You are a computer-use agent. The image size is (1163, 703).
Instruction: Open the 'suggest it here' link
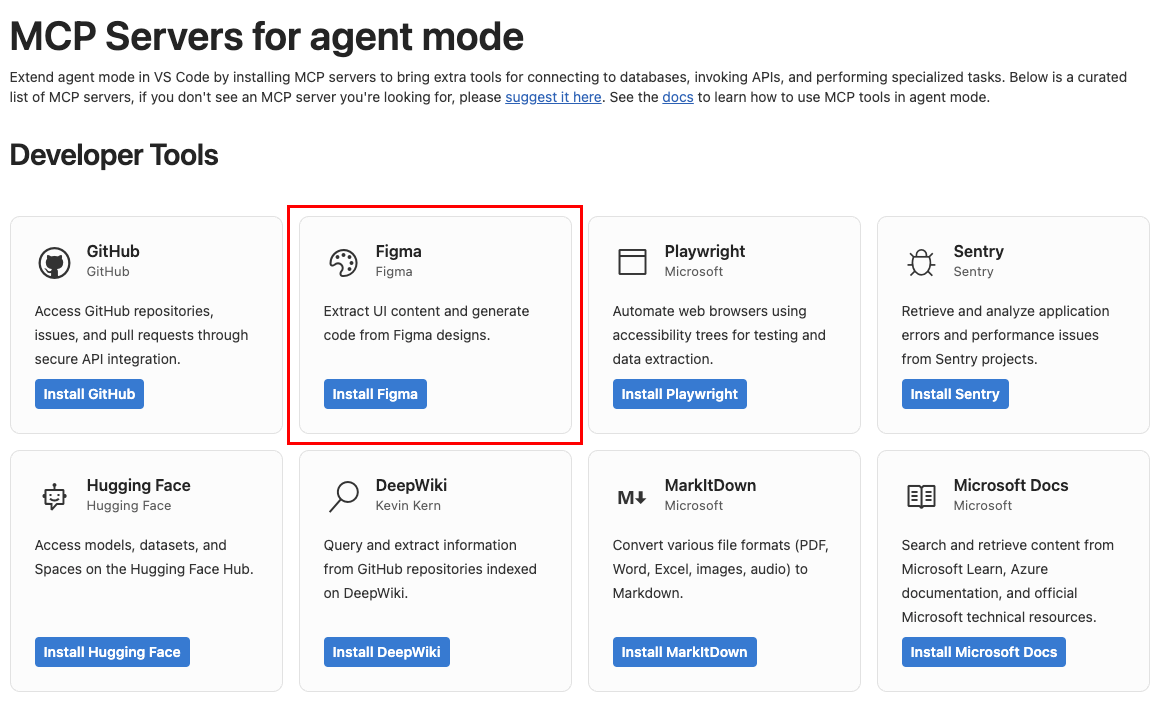pyautogui.click(x=553, y=97)
